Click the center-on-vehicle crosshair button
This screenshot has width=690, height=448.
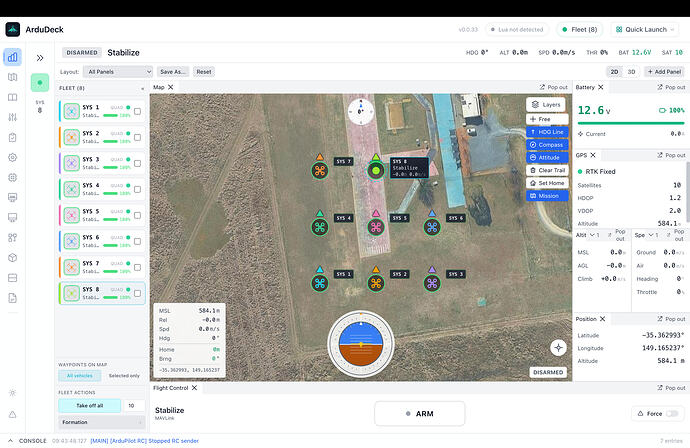point(558,348)
